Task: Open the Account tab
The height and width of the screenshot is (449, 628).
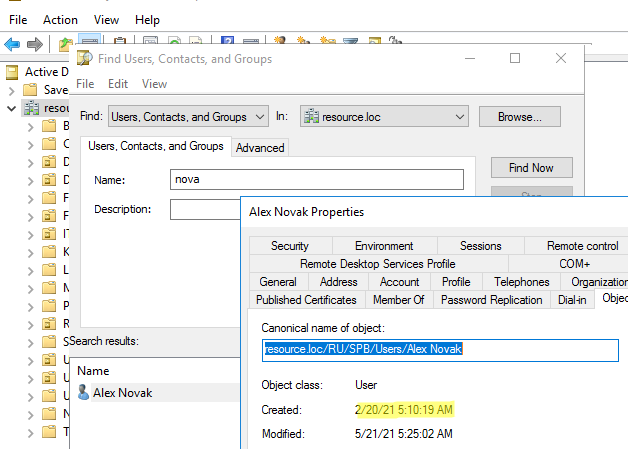Action: (399, 282)
